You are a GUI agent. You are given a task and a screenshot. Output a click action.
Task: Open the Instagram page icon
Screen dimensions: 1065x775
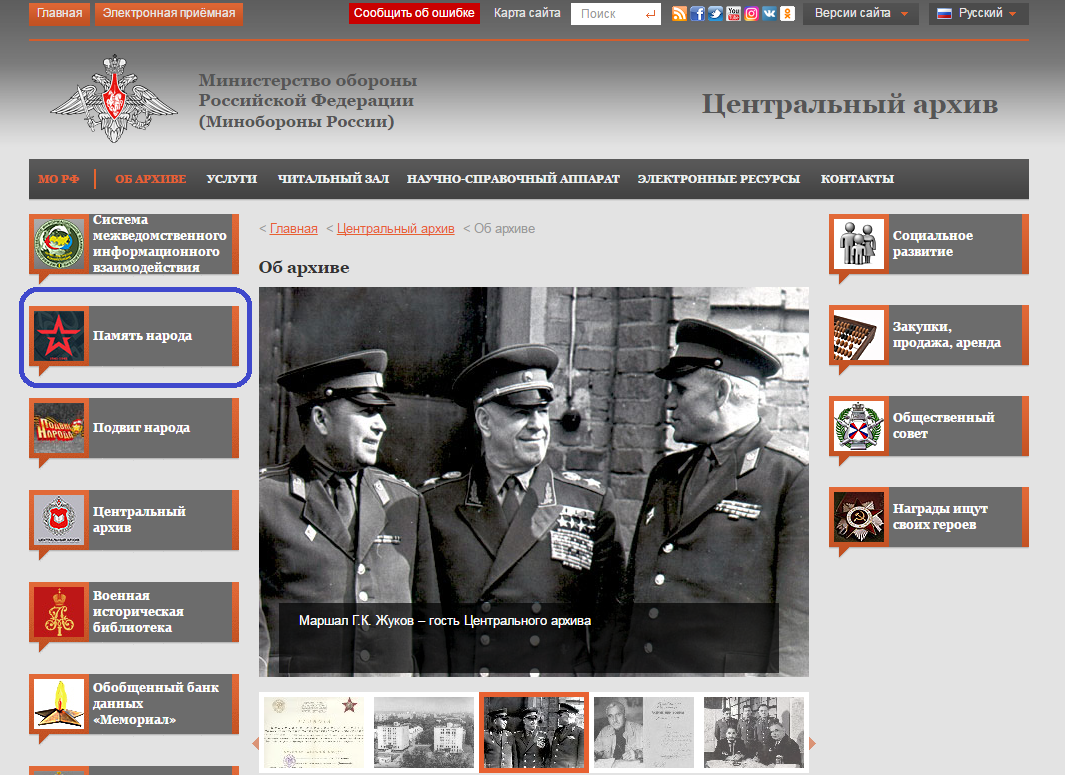pos(751,14)
